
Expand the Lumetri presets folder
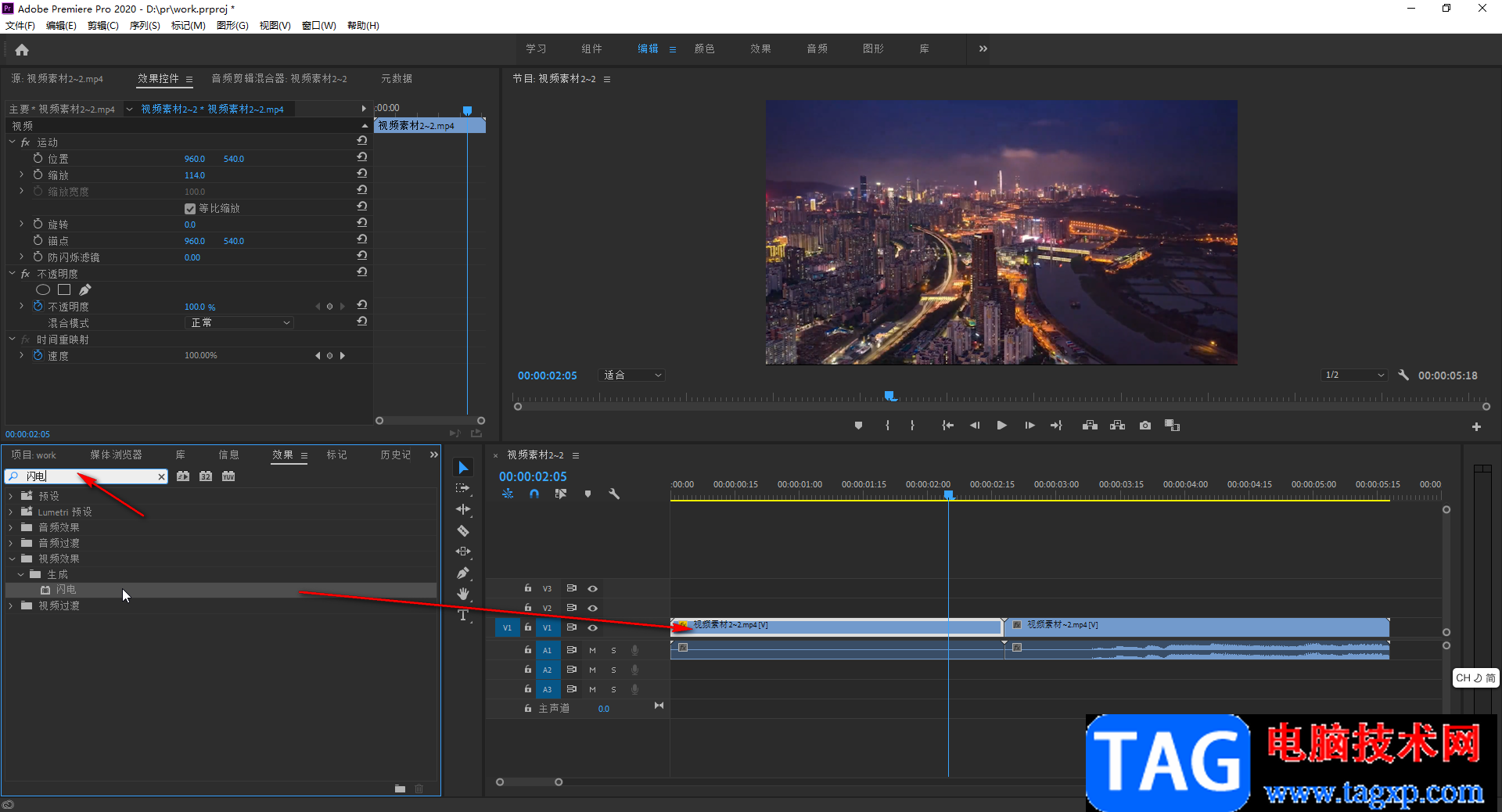11,512
